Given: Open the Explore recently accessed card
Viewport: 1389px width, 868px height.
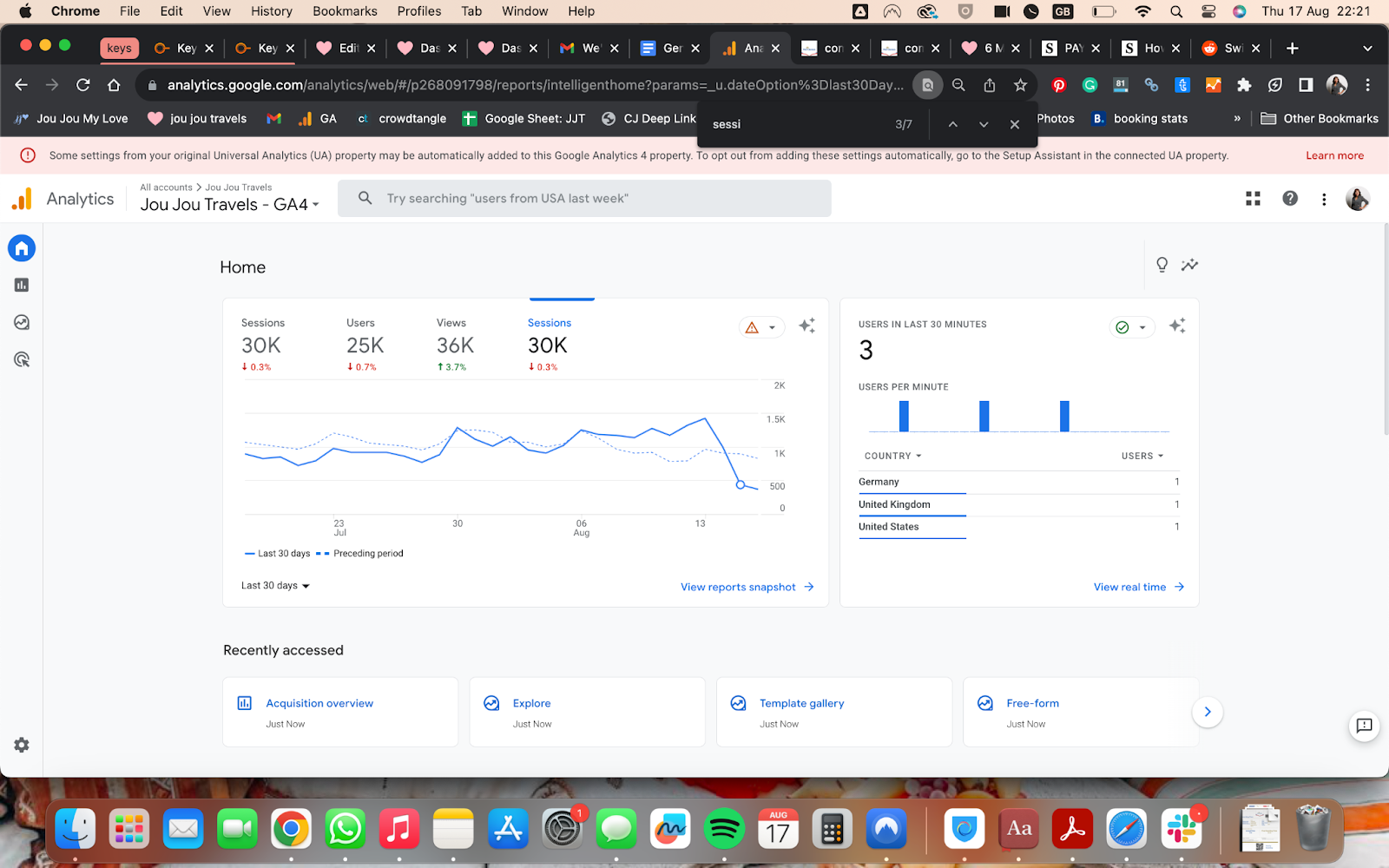Looking at the screenshot, I should tap(587, 712).
